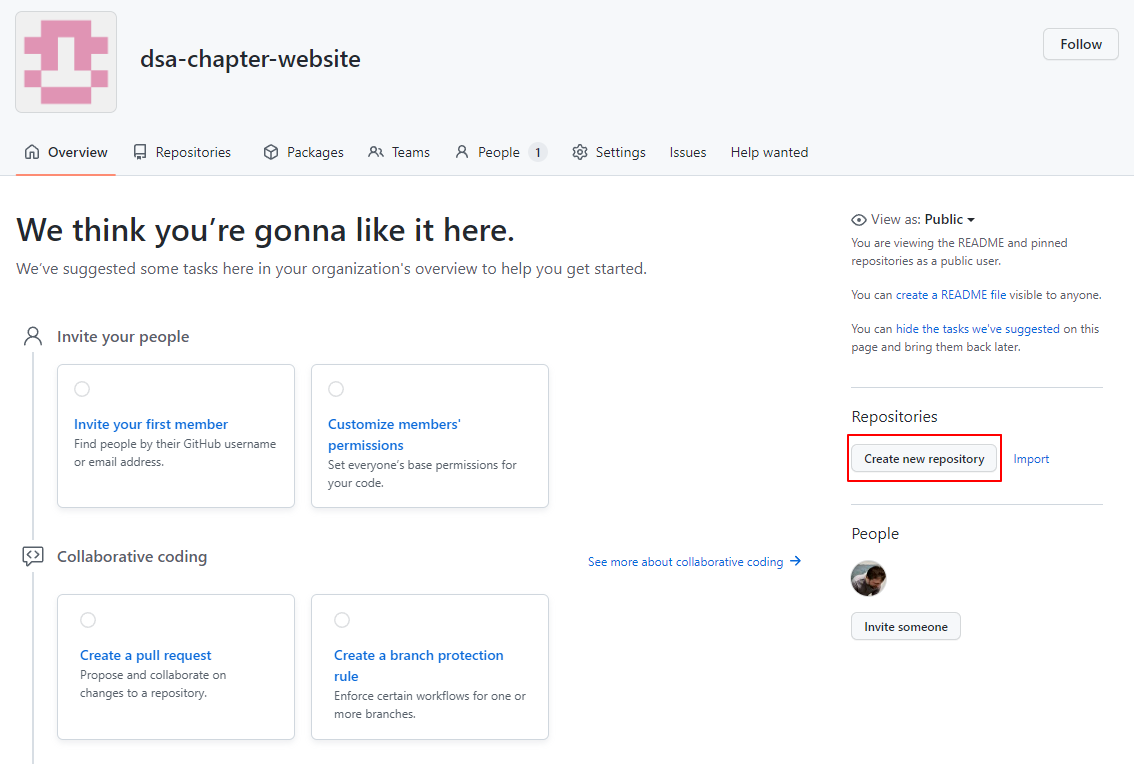The height and width of the screenshot is (764, 1134).
Task: Click the eye icon next to View as
Action: 858,219
